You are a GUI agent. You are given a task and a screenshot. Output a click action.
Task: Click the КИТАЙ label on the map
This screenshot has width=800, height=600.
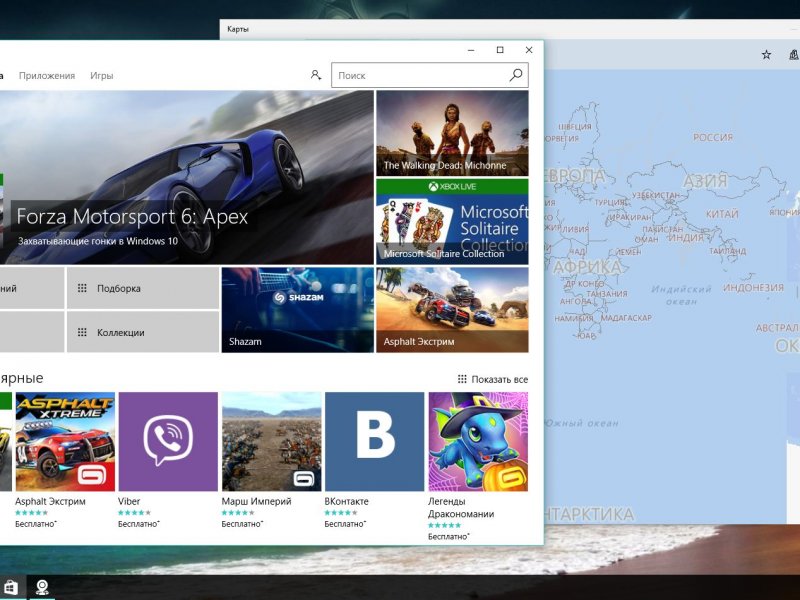722,214
